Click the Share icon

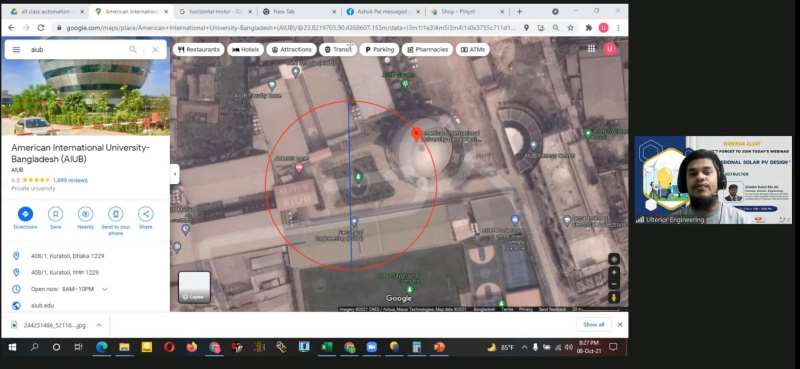click(145, 214)
